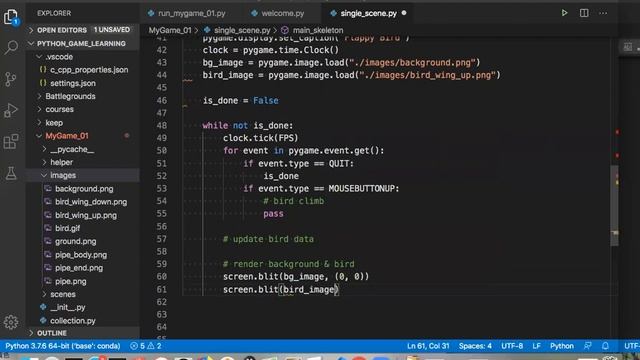The height and width of the screenshot is (360, 640).
Task: Open notifications bell in status bar
Action: click(x=606, y=346)
